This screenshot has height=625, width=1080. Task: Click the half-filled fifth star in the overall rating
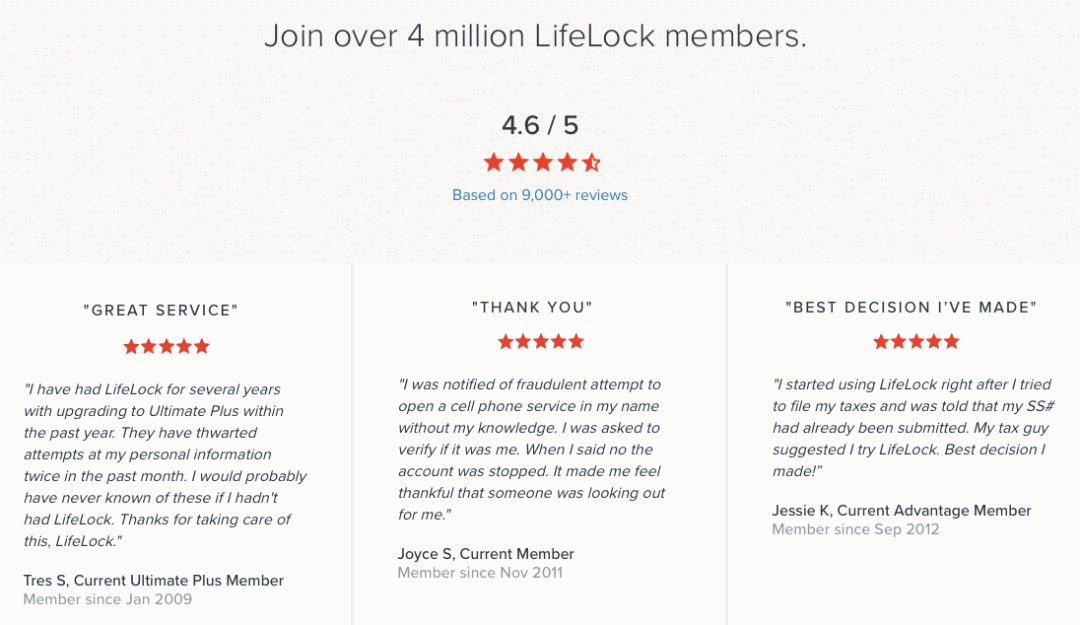click(x=591, y=162)
